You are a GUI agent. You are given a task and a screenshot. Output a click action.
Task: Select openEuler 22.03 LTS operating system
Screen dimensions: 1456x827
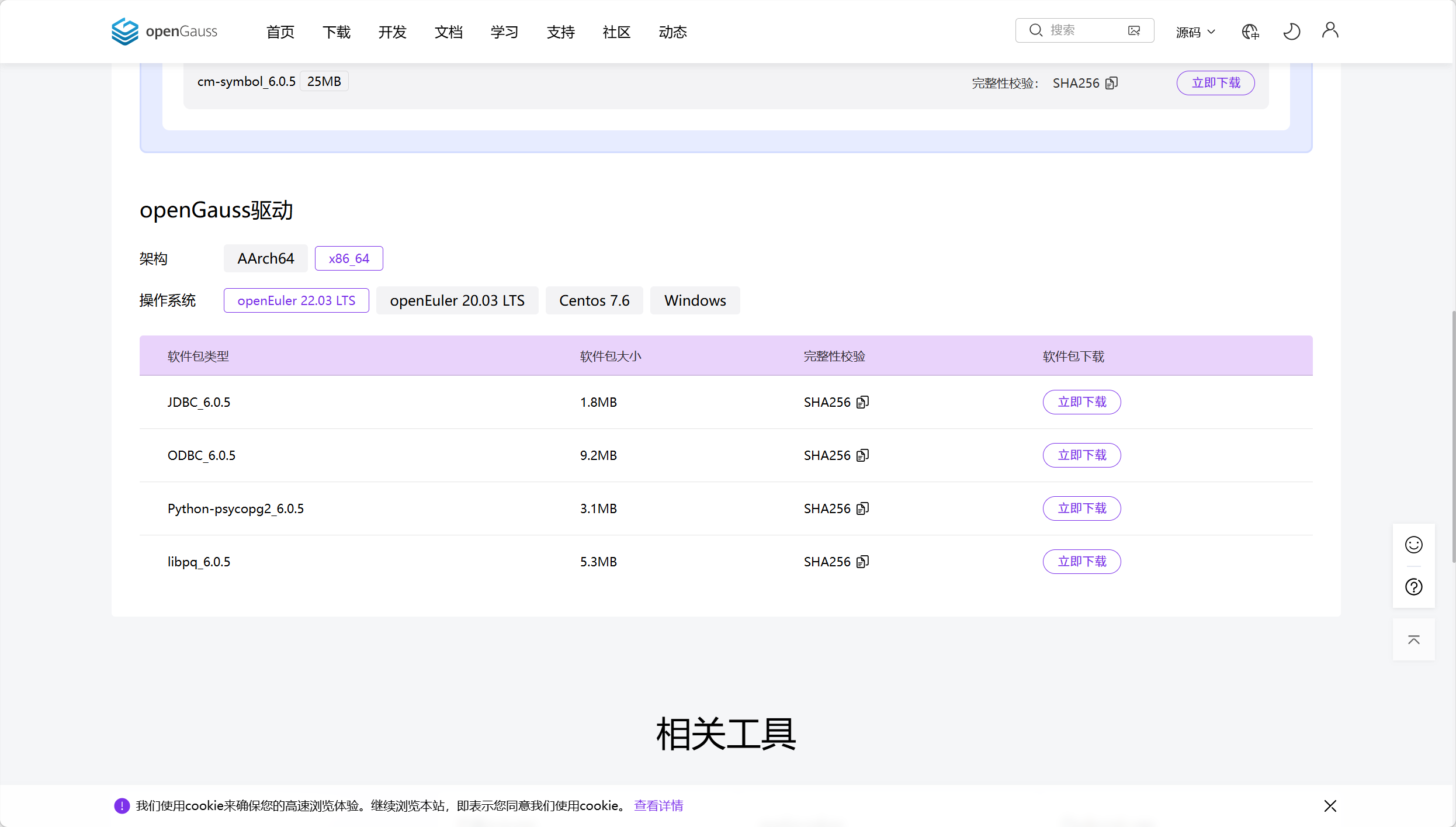click(x=296, y=300)
